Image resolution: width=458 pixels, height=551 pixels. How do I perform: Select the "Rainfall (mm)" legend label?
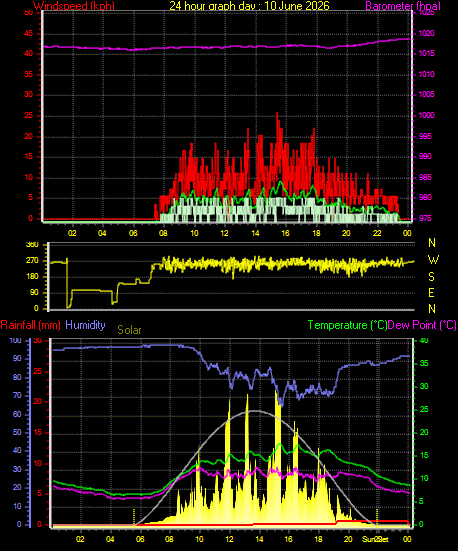click(x=31, y=325)
